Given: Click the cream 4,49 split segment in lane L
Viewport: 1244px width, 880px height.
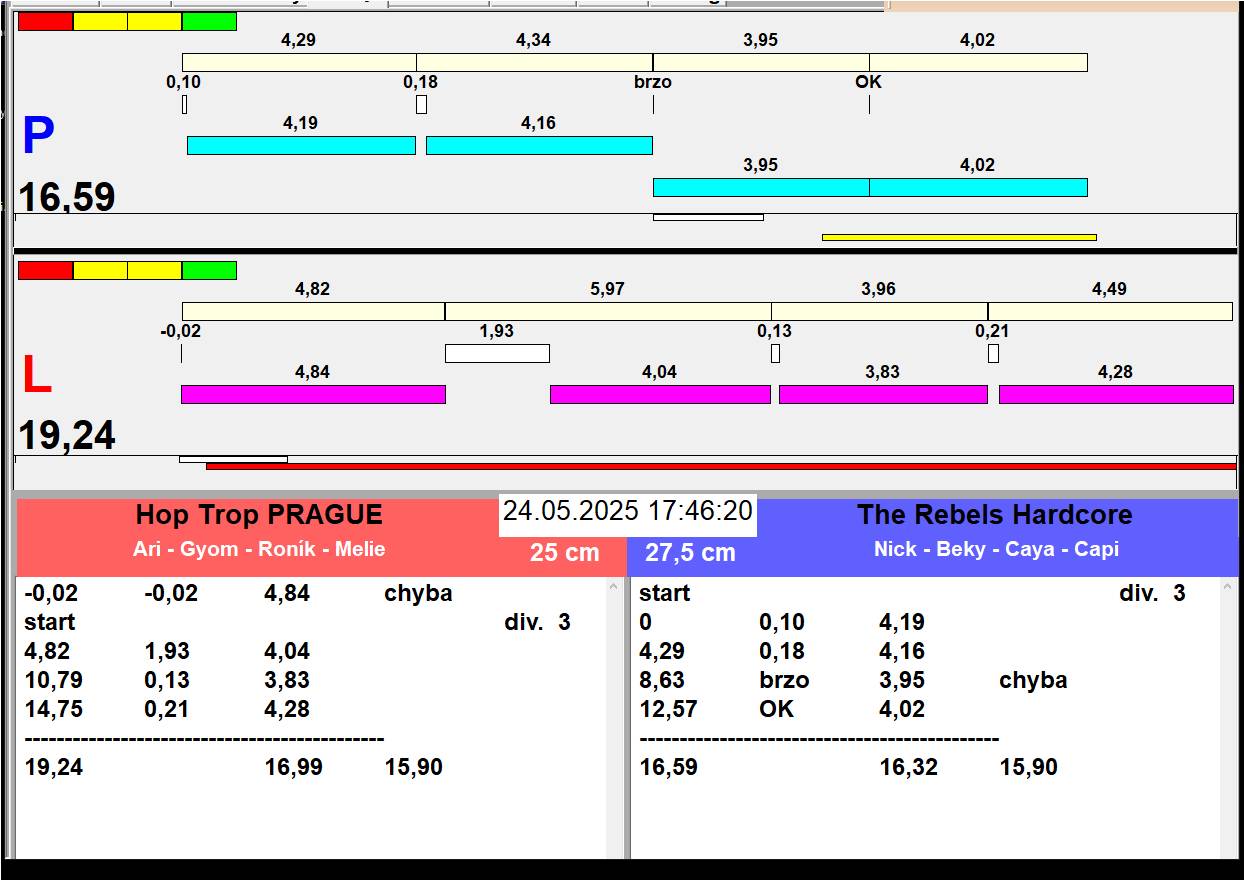Looking at the screenshot, I should (x=1110, y=312).
